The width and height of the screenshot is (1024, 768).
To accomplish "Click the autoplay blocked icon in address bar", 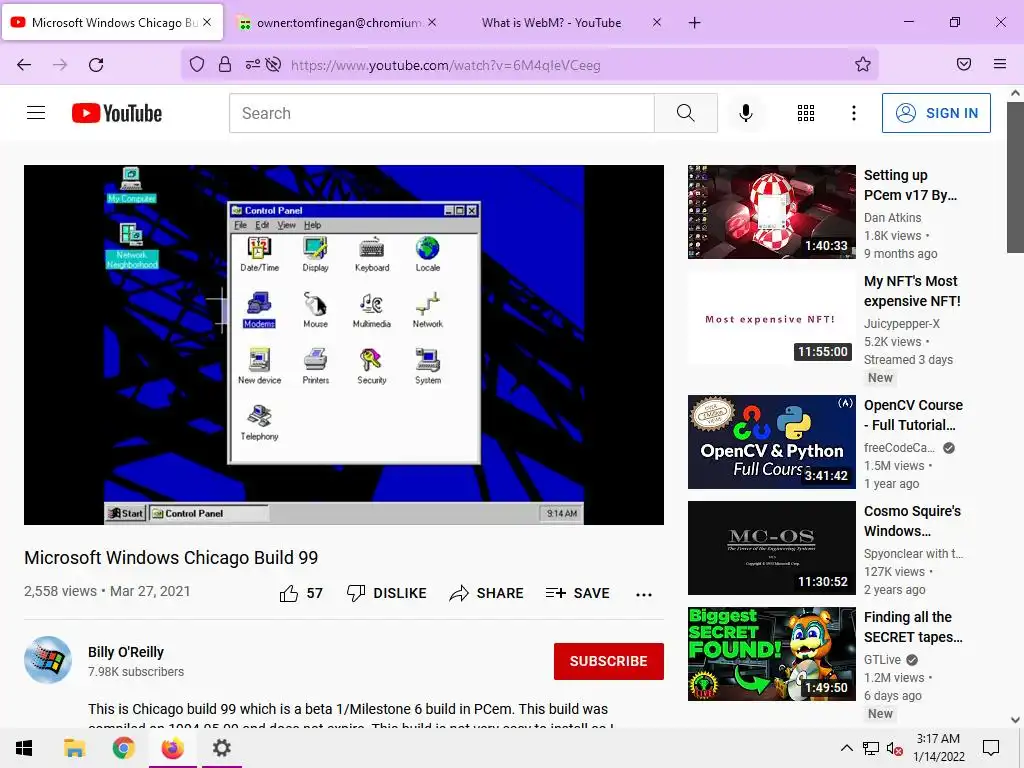I will click(x=274, y=64).
